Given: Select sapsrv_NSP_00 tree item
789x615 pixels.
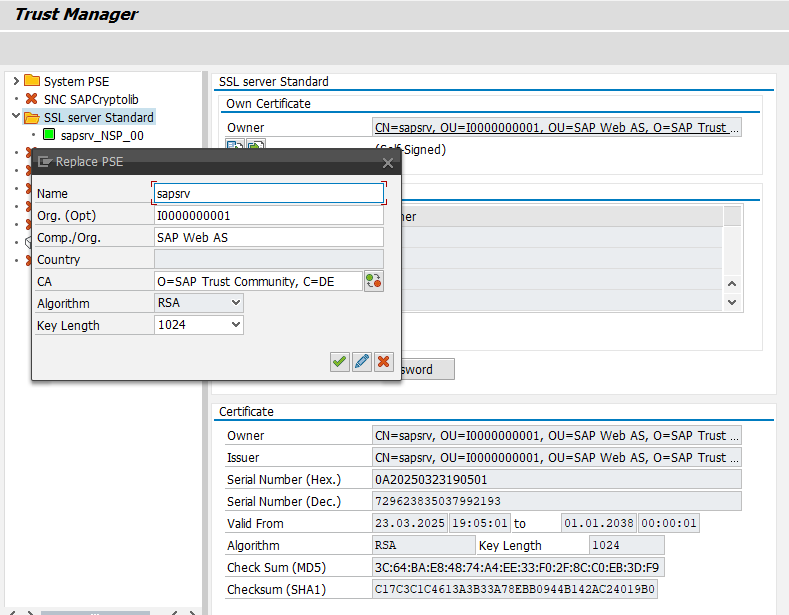Looking at the screenshot, I should [102, 135].
